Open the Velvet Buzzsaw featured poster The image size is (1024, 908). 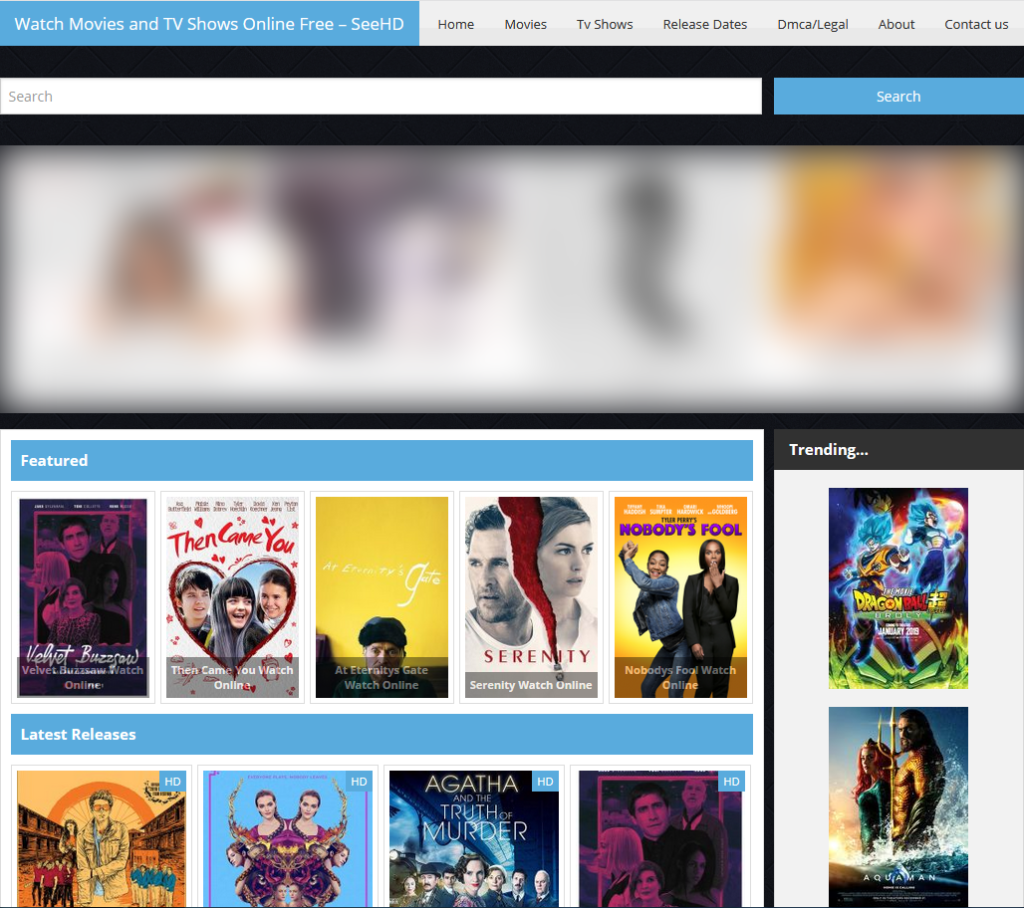coord(83,597)
